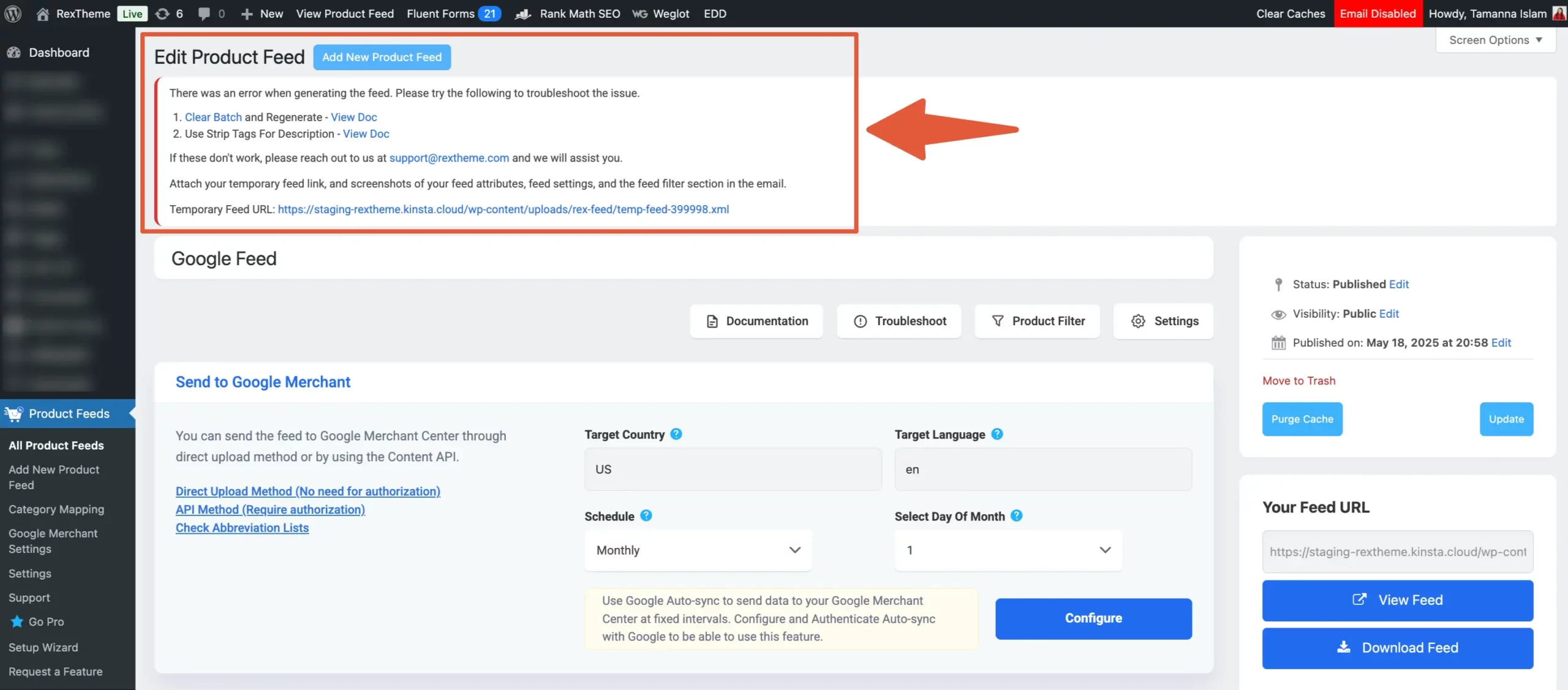Open the comments bubble icon
Viewport: 1568px width, 690px height.
click(x=204, y=13)
